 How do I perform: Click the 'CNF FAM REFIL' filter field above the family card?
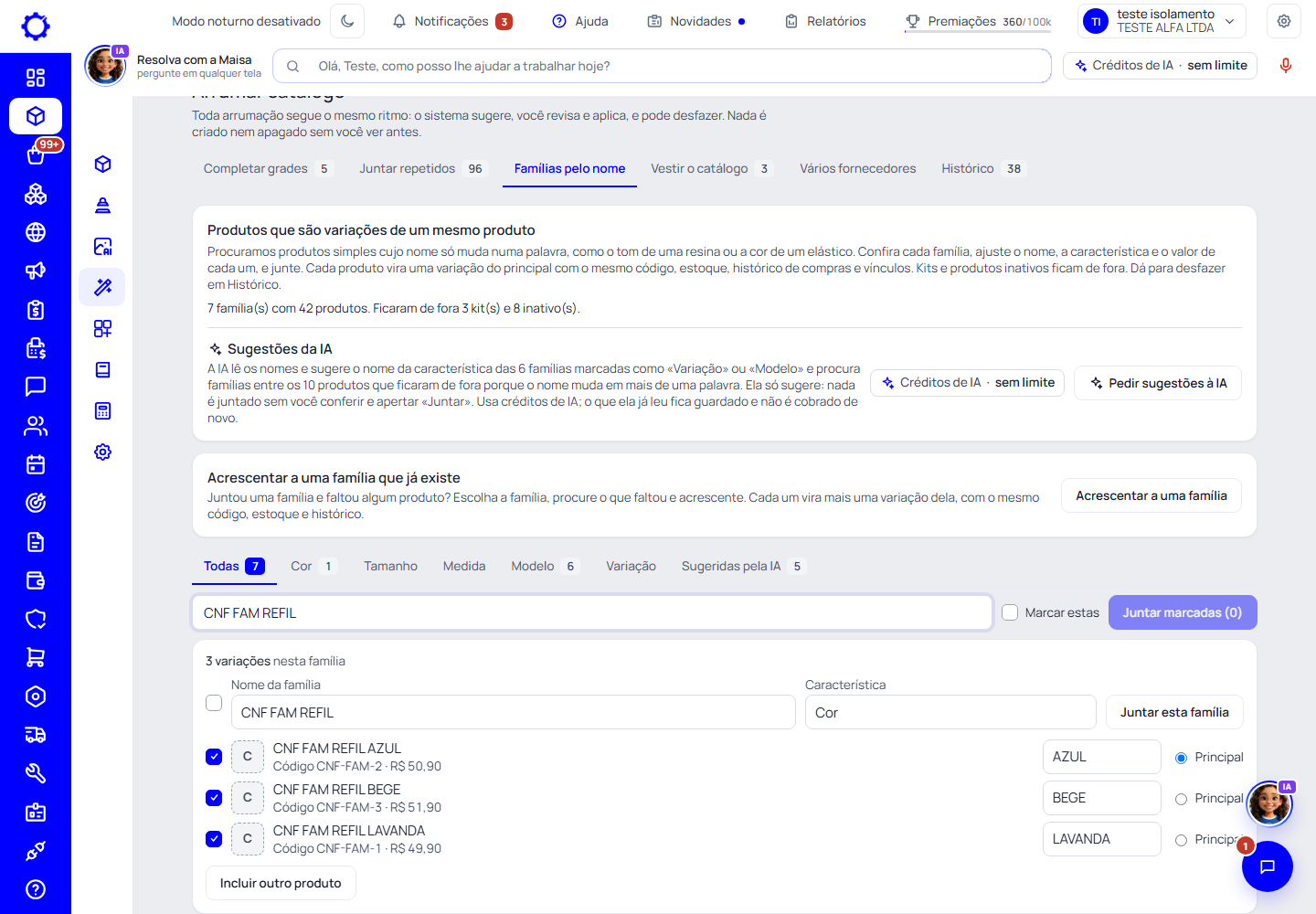(x=592, y=612)
